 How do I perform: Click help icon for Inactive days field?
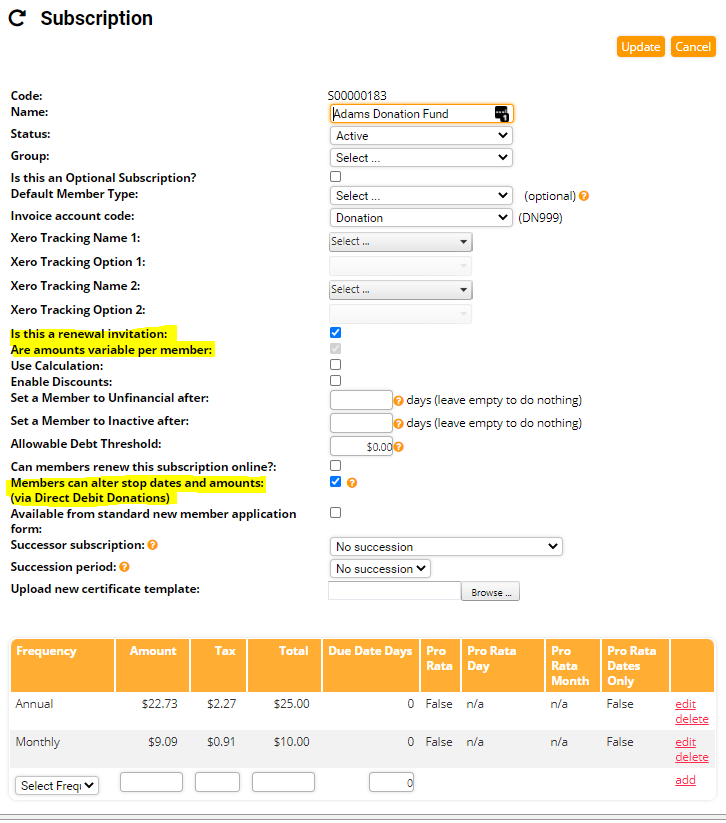tap(398, 423)
